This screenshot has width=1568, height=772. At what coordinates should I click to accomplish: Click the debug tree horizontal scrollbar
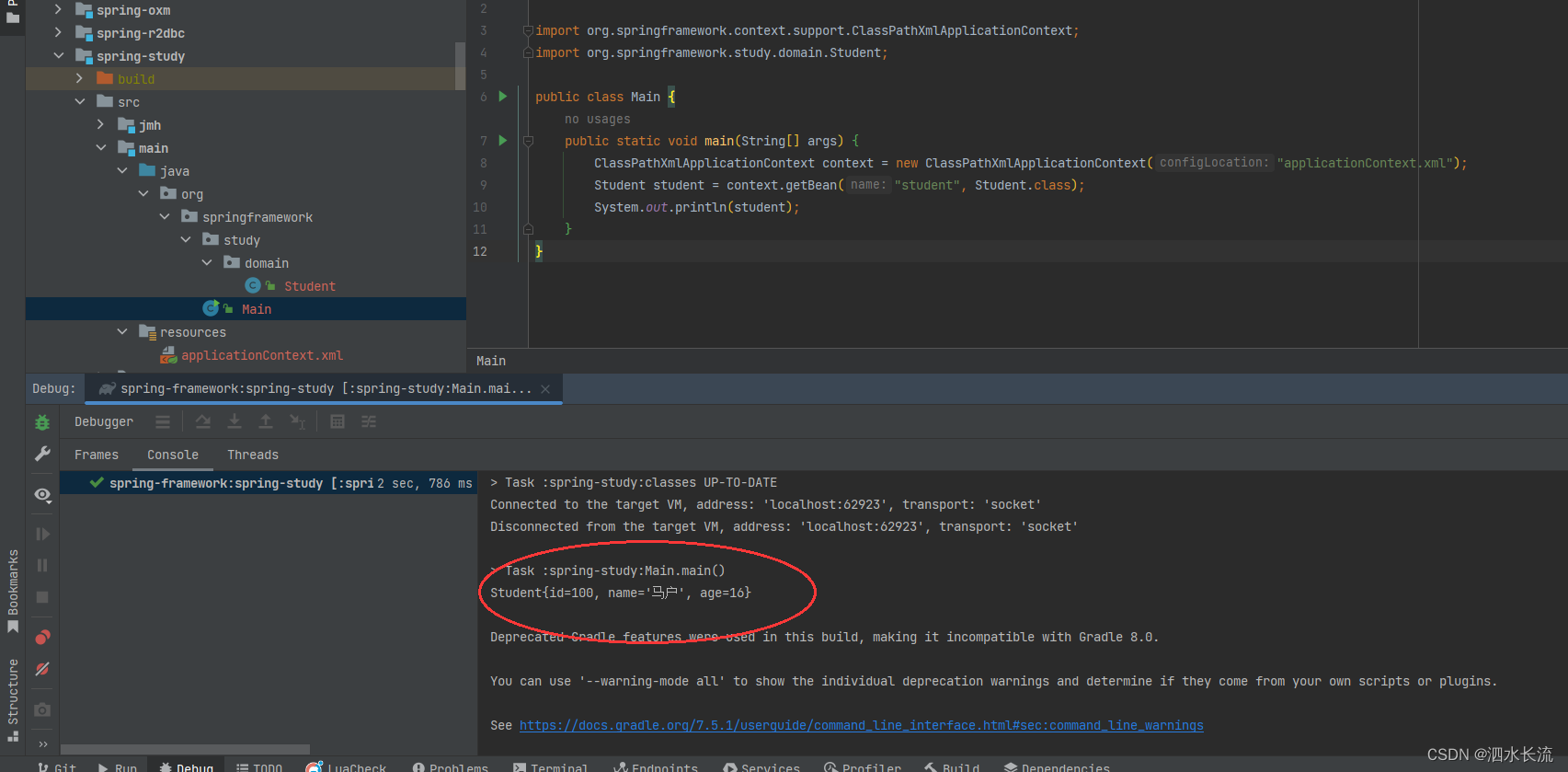(x=185, y=749)
